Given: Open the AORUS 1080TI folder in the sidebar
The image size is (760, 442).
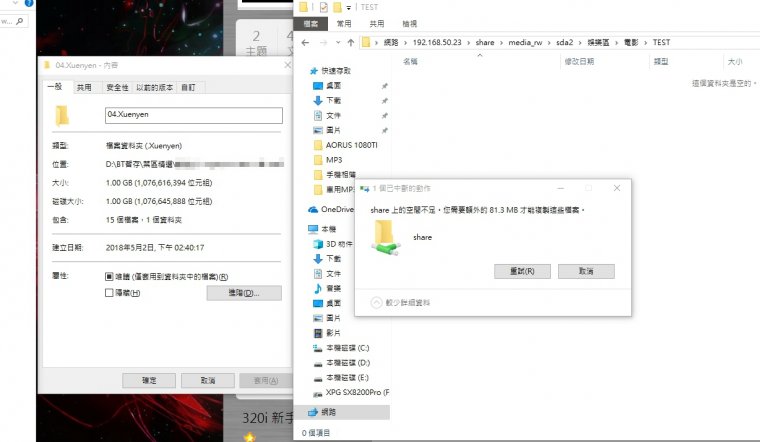Looking at the screenshot, I should coord(351,145).
